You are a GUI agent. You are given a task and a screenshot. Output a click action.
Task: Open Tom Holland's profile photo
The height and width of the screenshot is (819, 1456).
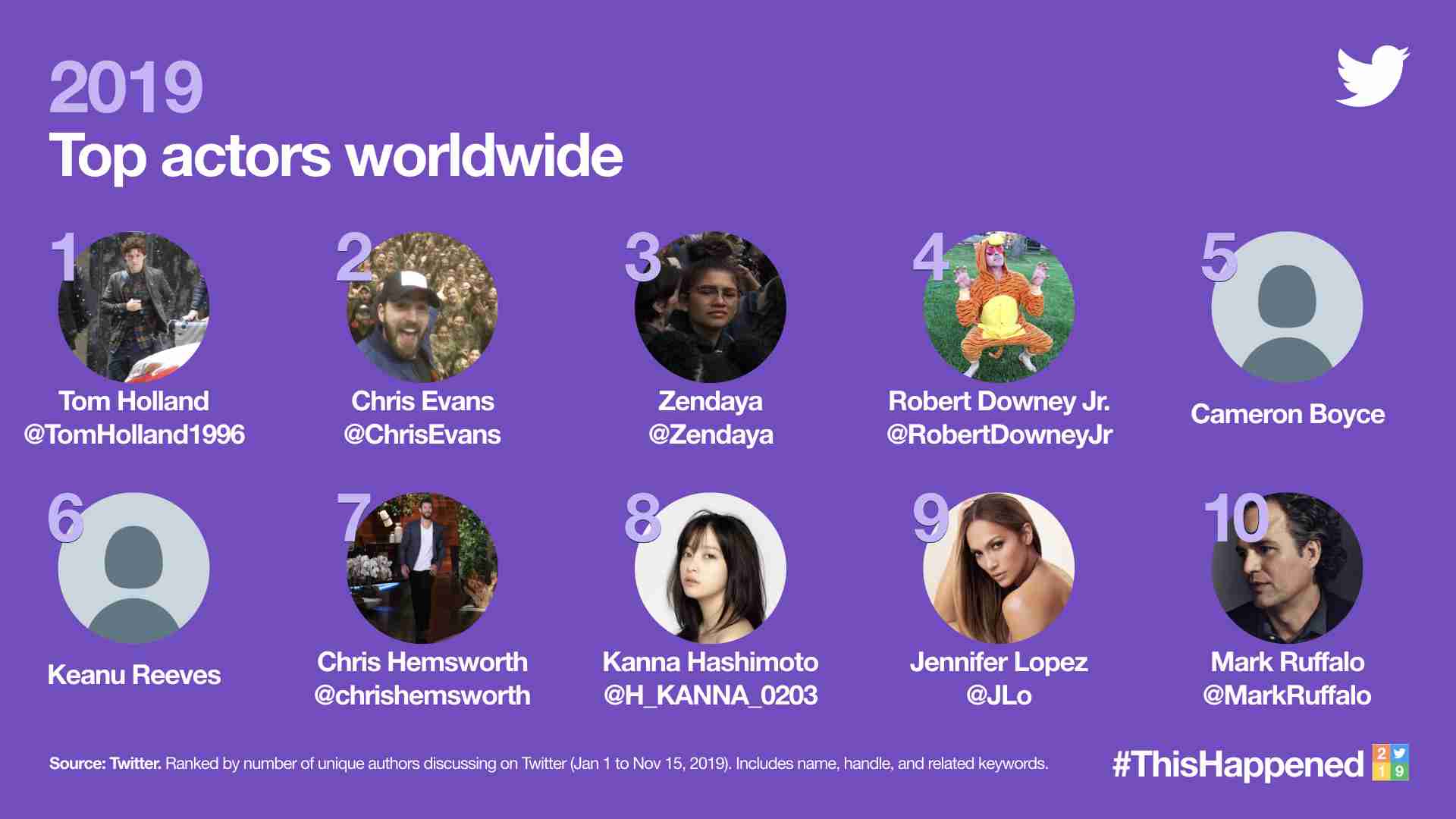(x=133, y=307)
